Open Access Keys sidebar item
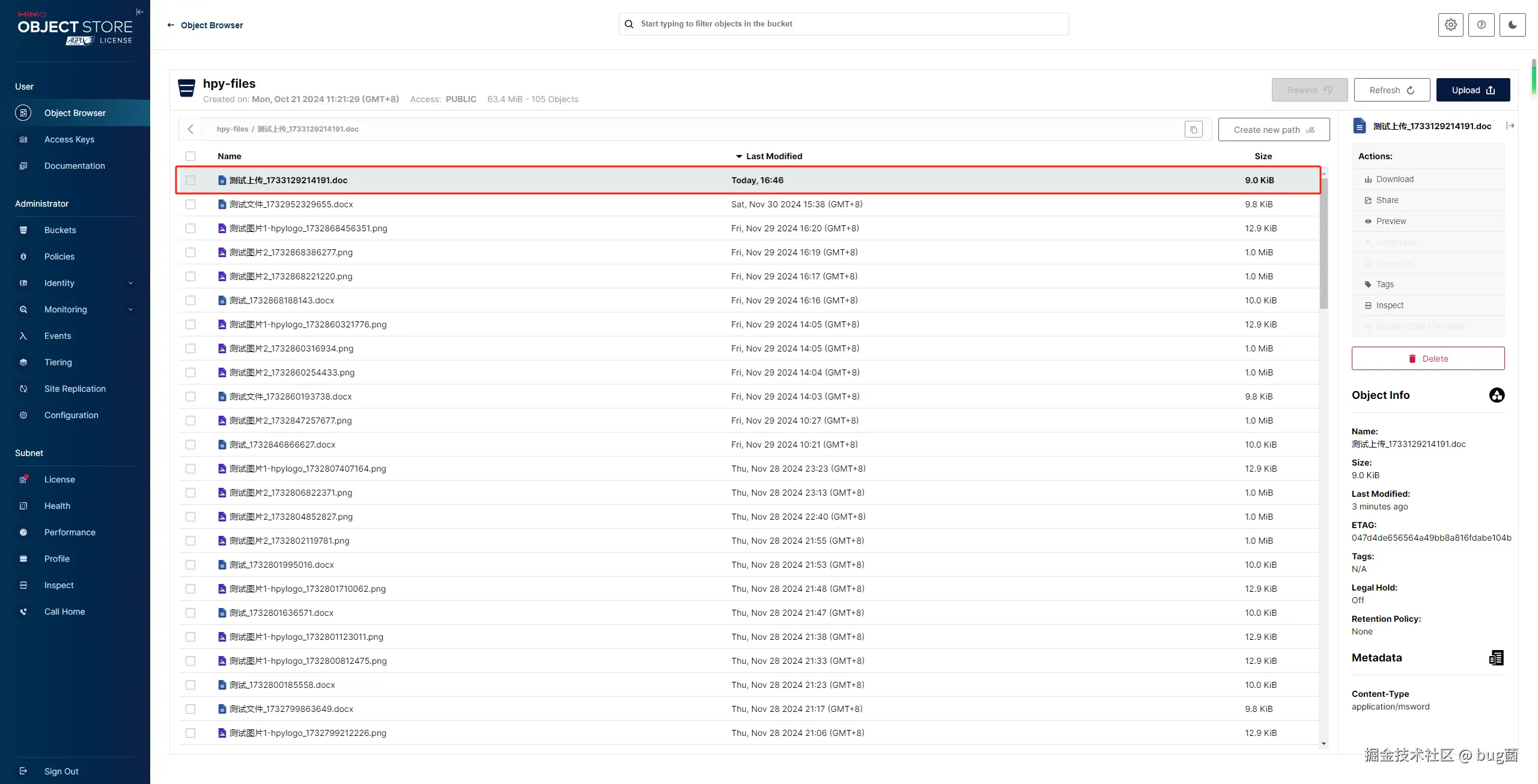This screenshot has width=1538, height=784. 69,139
